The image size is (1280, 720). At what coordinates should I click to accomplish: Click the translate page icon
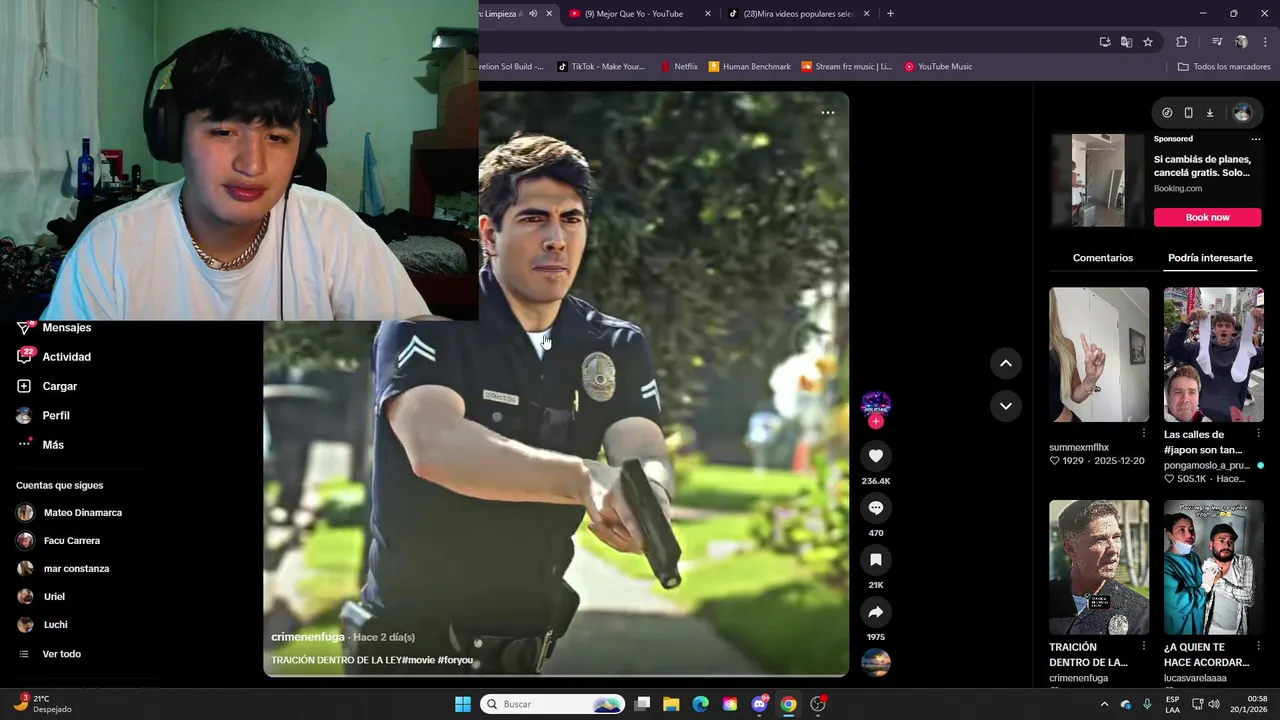1126,42
